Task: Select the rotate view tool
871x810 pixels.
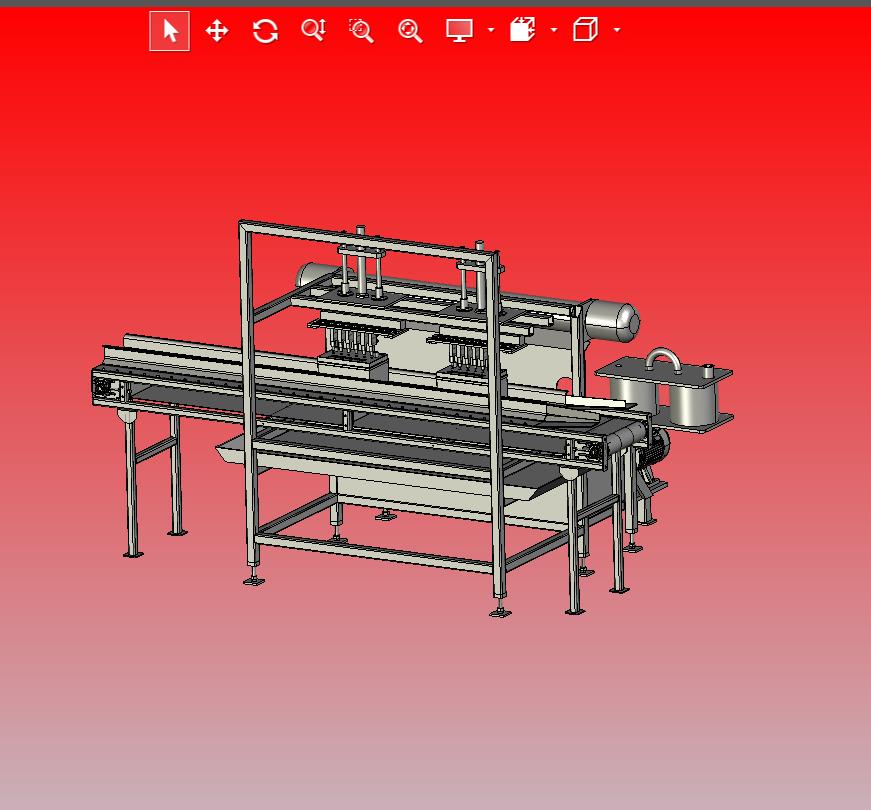Action: (x=265, y=31)
